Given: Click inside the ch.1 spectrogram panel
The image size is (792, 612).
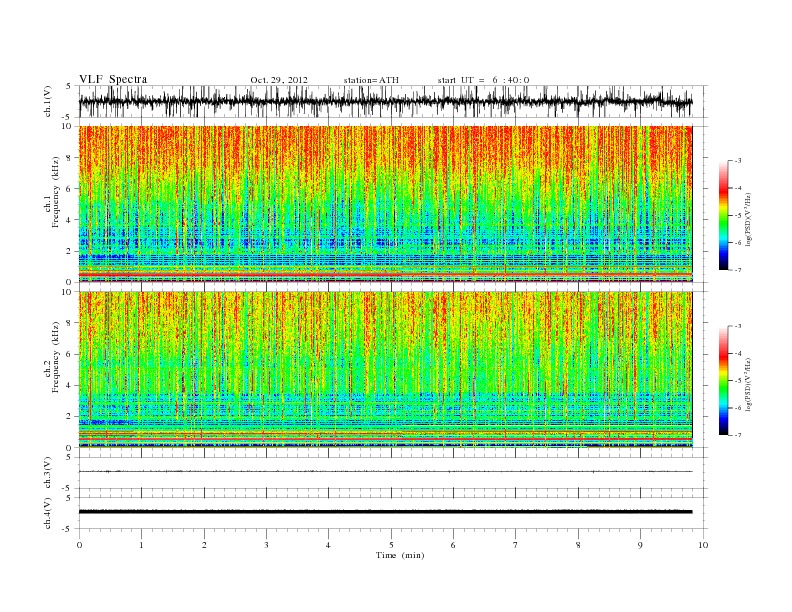Looking at the screenshot, I should (x=385, y=204).
